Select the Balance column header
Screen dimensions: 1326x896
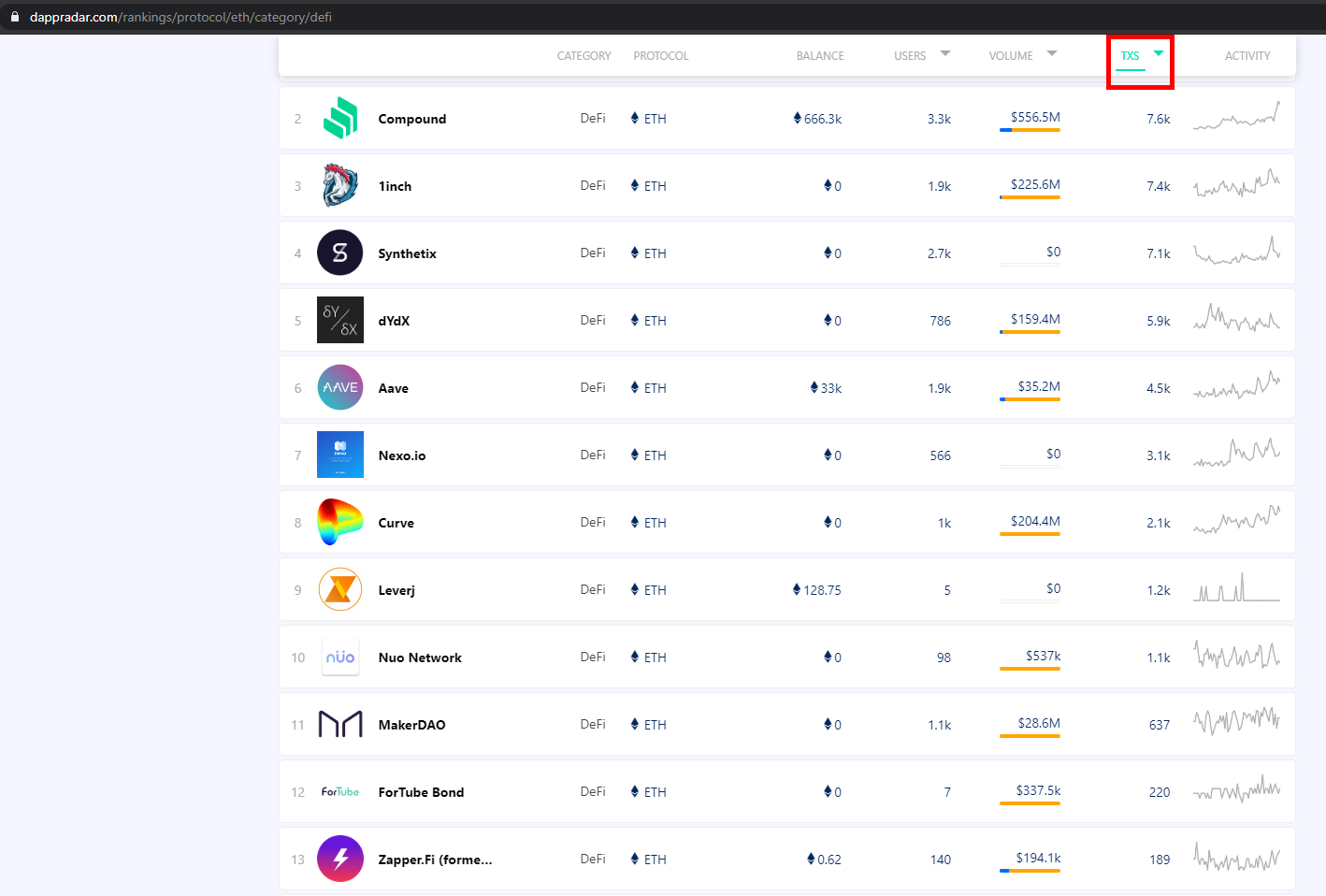(820, 56)
